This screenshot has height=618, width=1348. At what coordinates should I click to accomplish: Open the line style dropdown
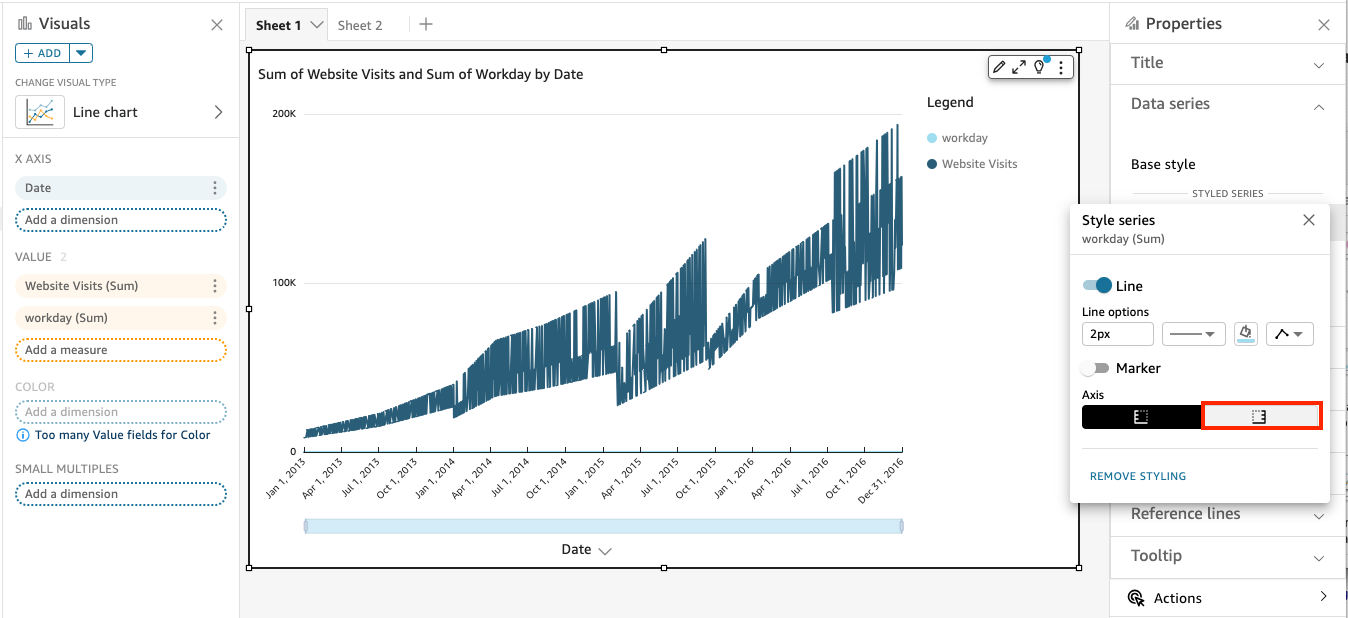[x=1193, y=333]
